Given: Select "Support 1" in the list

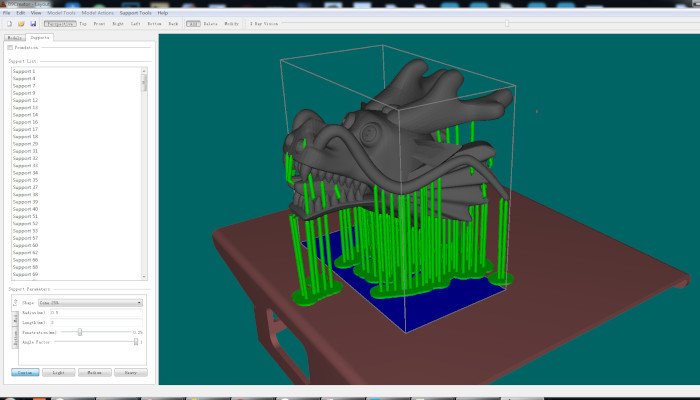Looking at the screenshot, I should [24, 71].
